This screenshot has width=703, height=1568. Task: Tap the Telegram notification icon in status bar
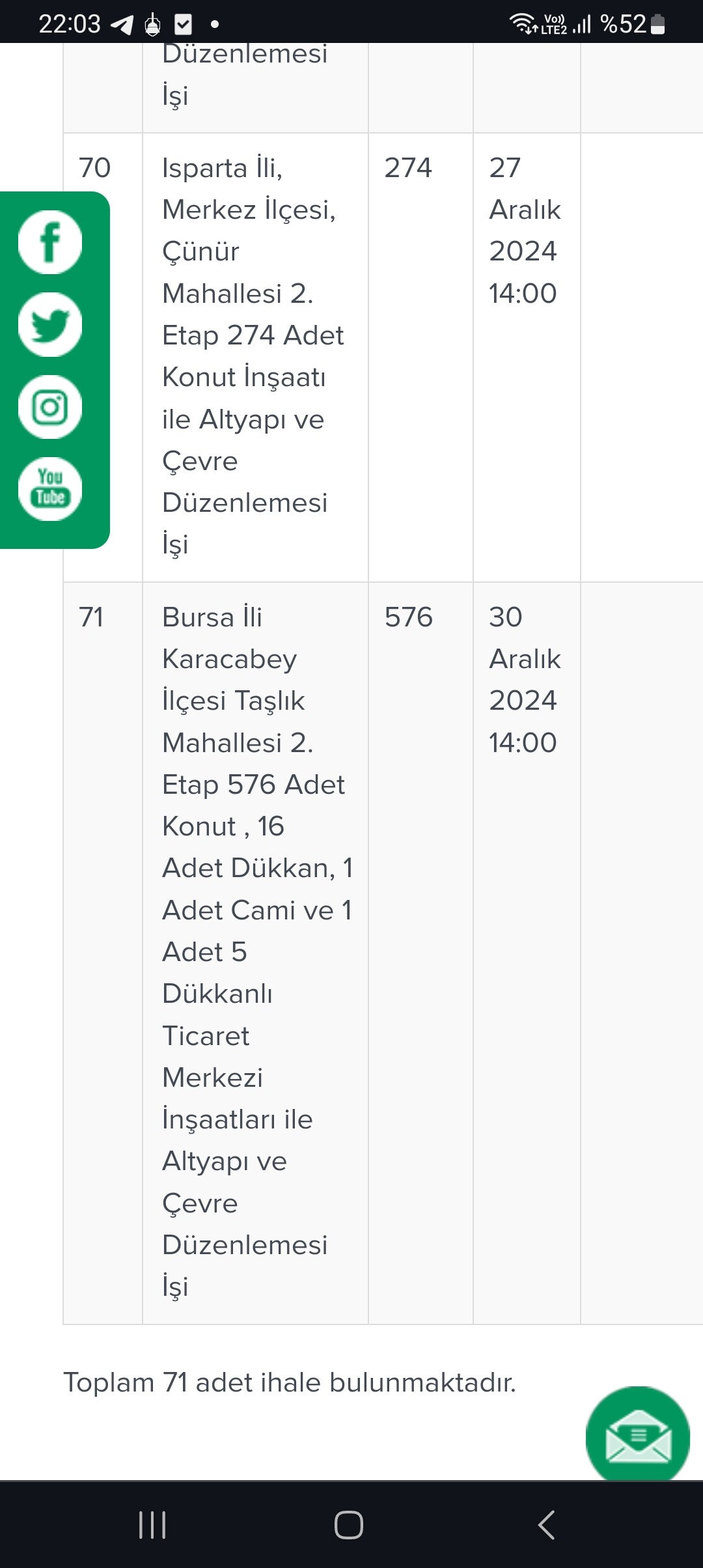[x=122, y=25]
